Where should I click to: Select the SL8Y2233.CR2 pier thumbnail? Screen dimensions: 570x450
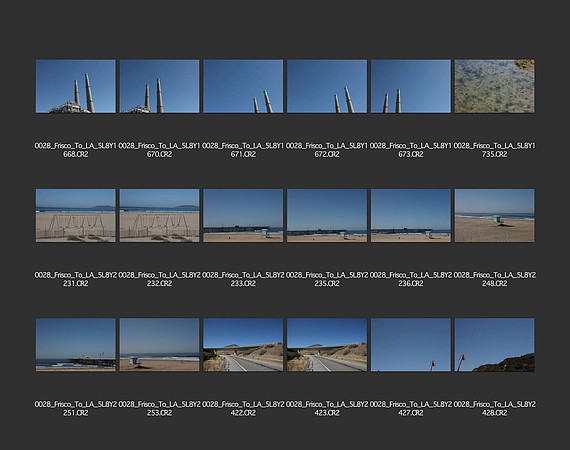pyautogui.click(x=243, y=216)
